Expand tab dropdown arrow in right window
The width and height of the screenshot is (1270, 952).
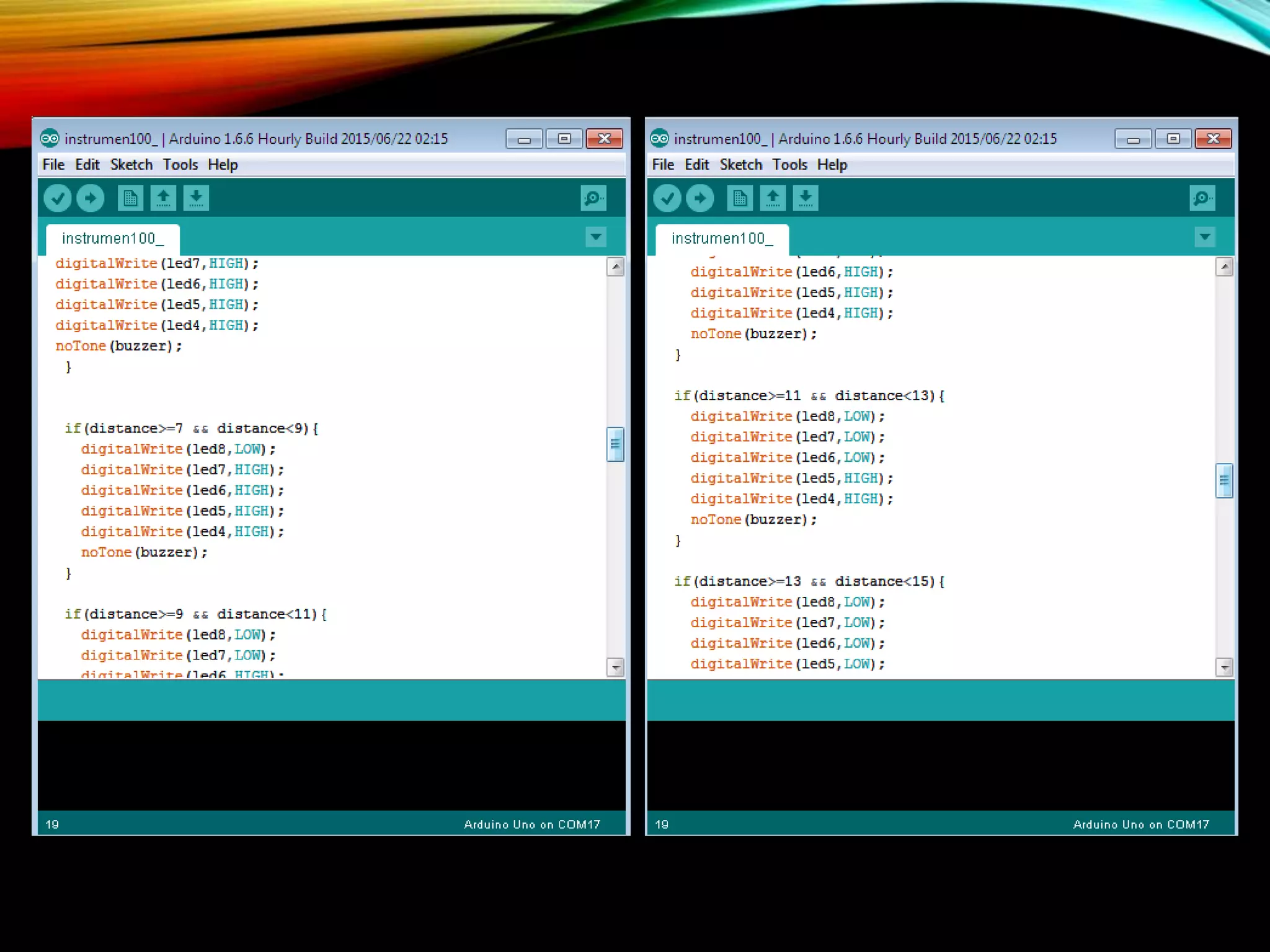1205,237
